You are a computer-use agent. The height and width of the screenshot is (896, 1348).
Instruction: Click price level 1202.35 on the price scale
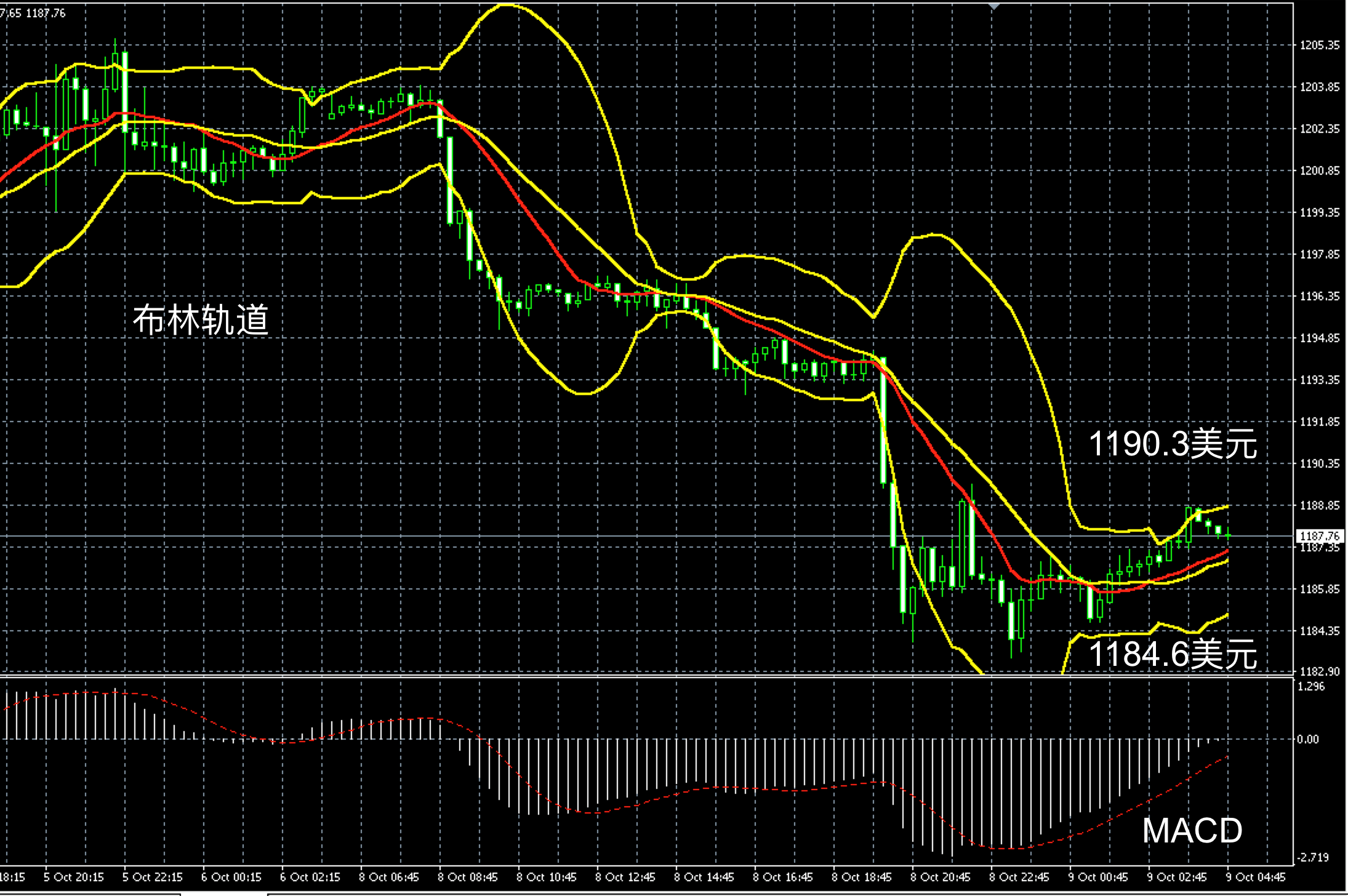pyautogui.click(x=1319, y=129)
